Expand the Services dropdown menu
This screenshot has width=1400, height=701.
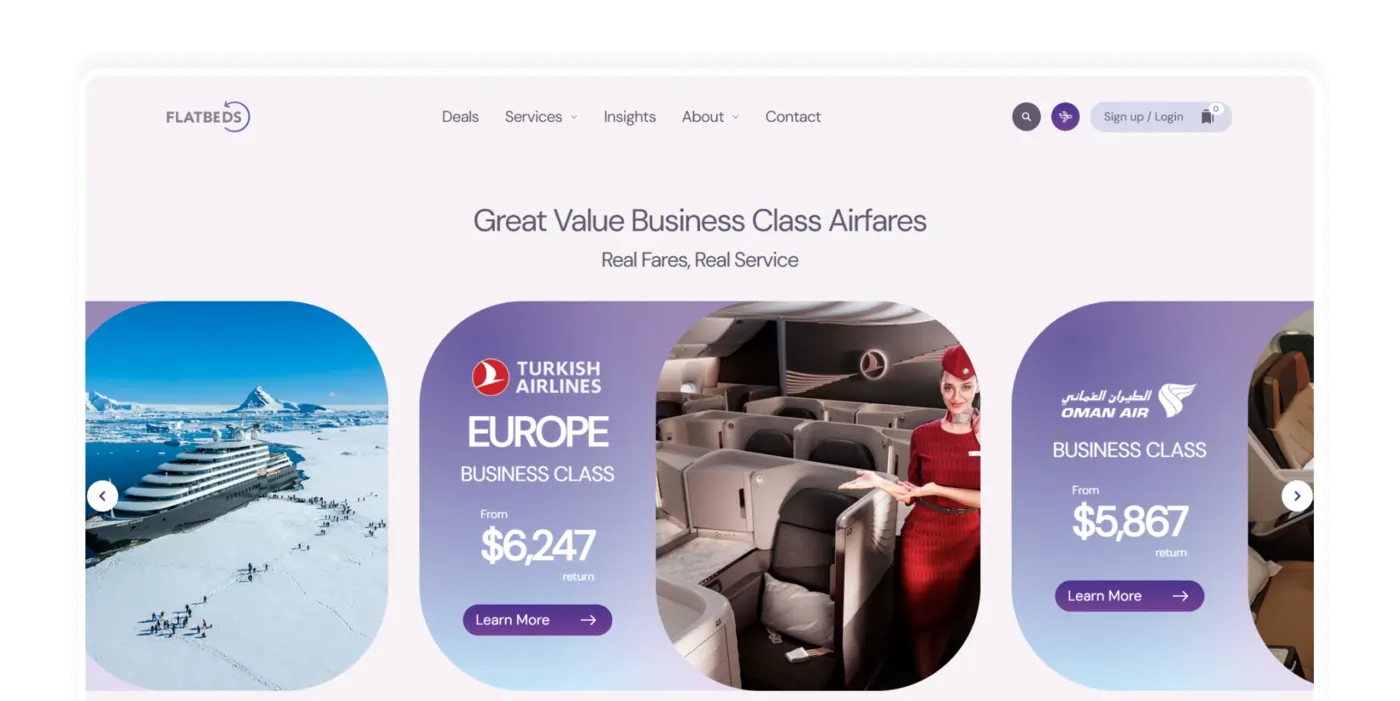click(x=541, y=117)
